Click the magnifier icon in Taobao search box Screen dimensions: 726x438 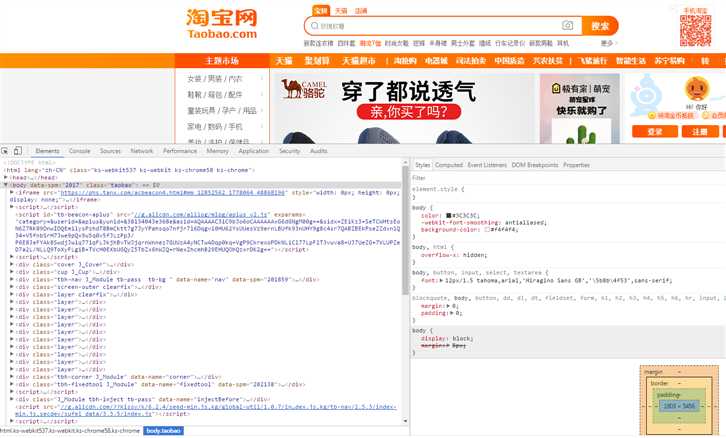click(315, 26)
